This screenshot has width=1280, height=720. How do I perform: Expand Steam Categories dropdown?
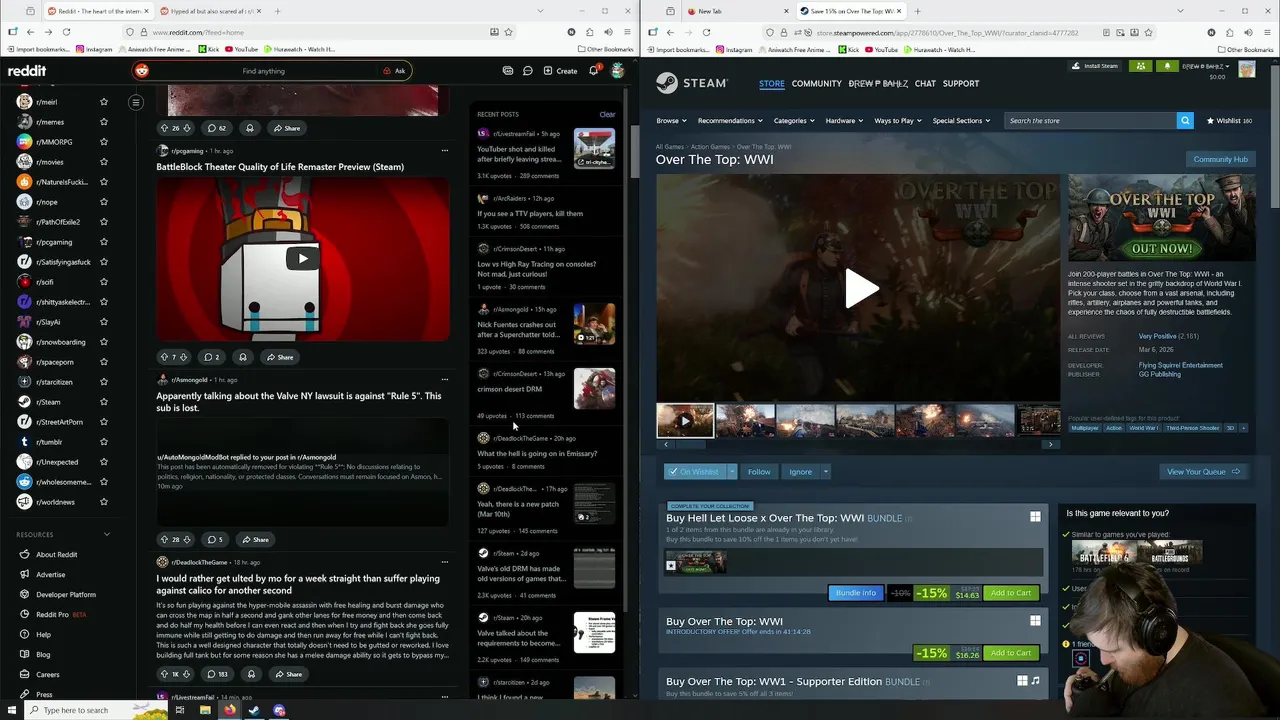794,121
